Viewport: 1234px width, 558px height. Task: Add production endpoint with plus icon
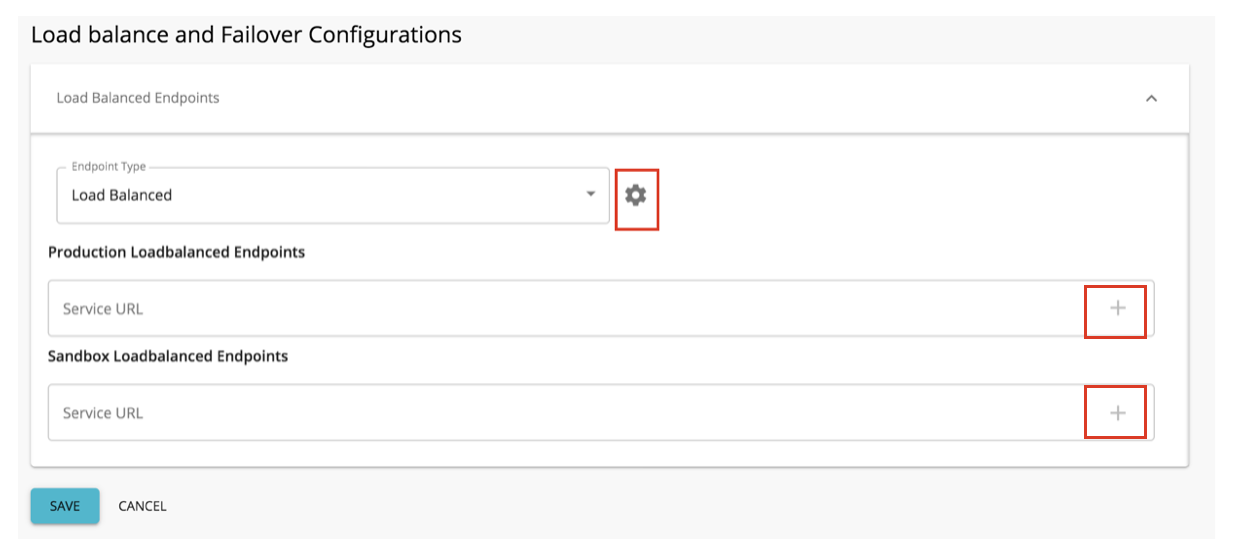(1117, 308)
